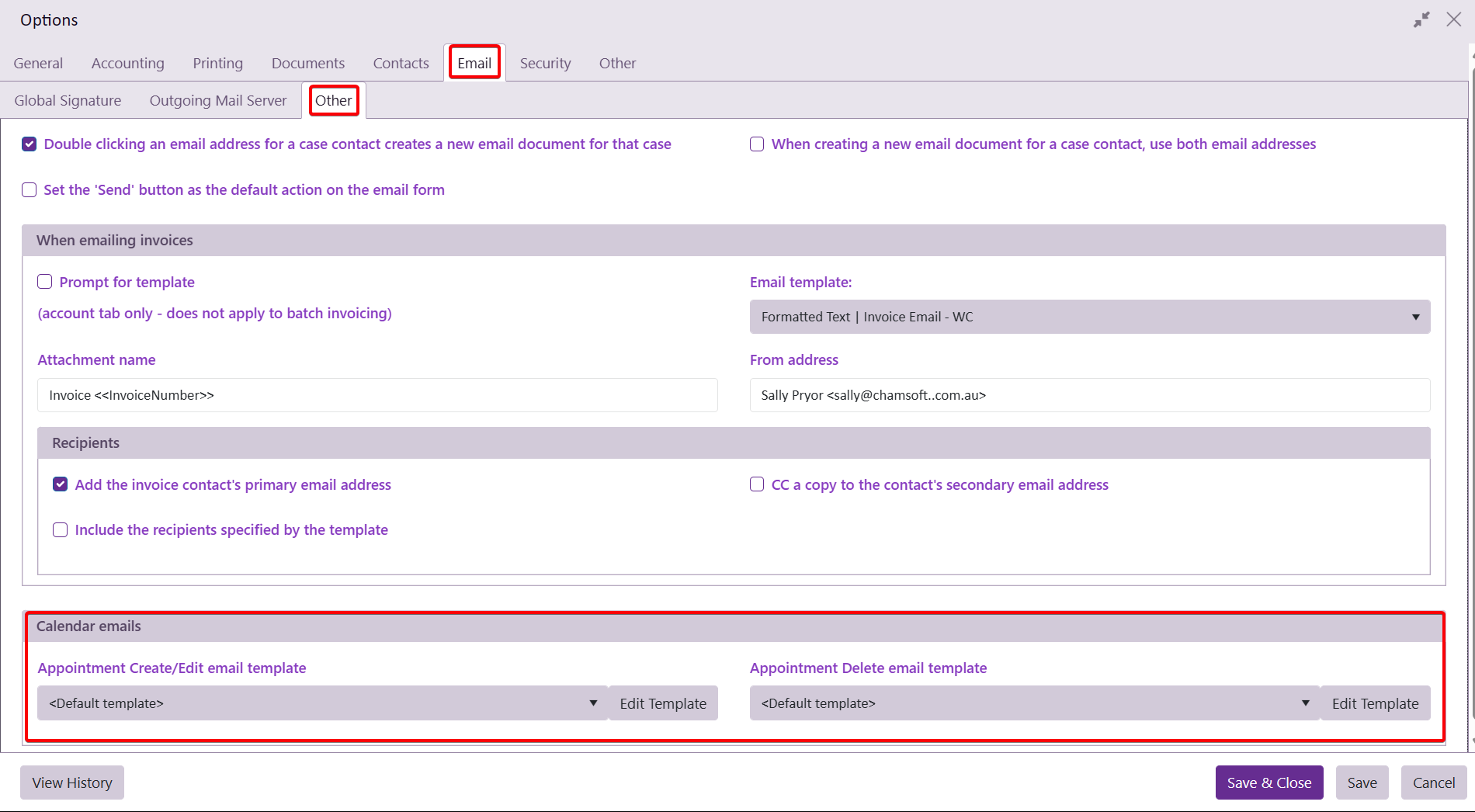1475x812 pixels.
Task: Toggle 'Set the Send button as default' checkbox
Action: coord(29,190)
